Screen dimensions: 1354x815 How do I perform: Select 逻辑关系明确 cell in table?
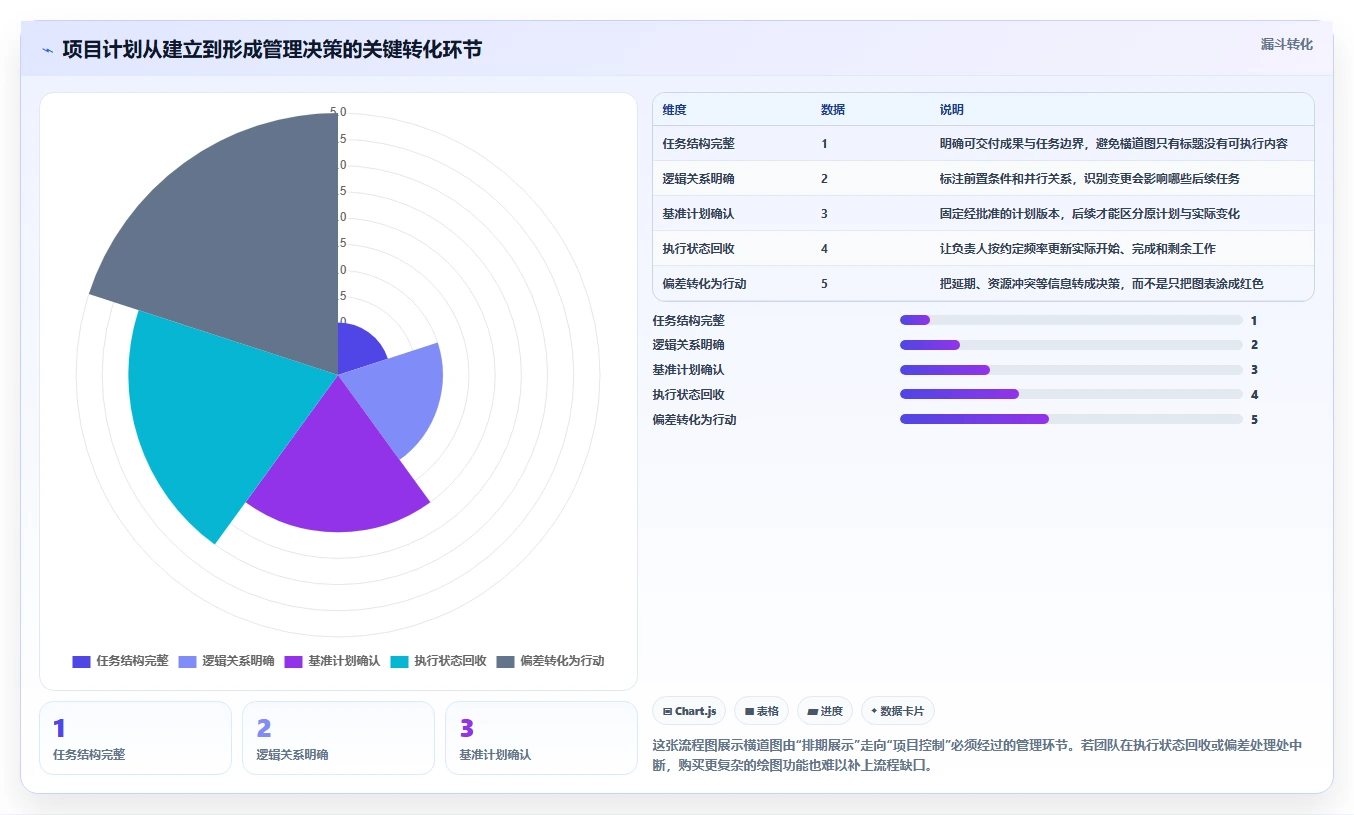point(698,179)
